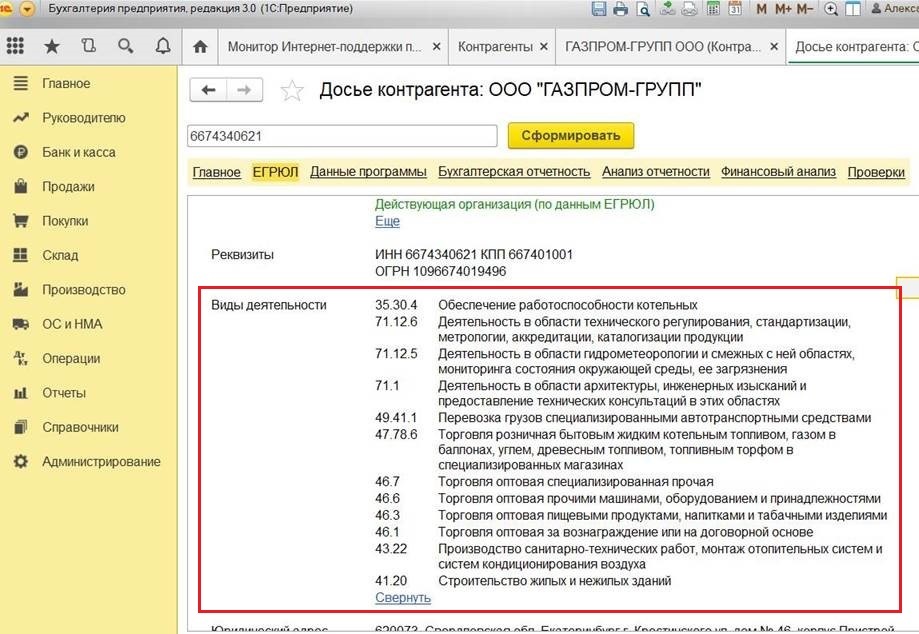Open Favorites star in top panel
This screenshot has height=634, width=919.
pos(52,46)
